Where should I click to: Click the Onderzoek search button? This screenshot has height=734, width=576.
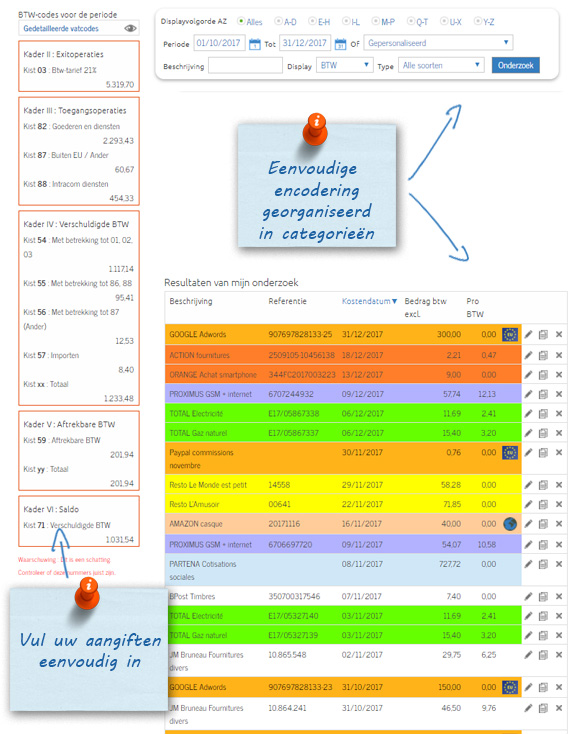[x=516, y=65]
